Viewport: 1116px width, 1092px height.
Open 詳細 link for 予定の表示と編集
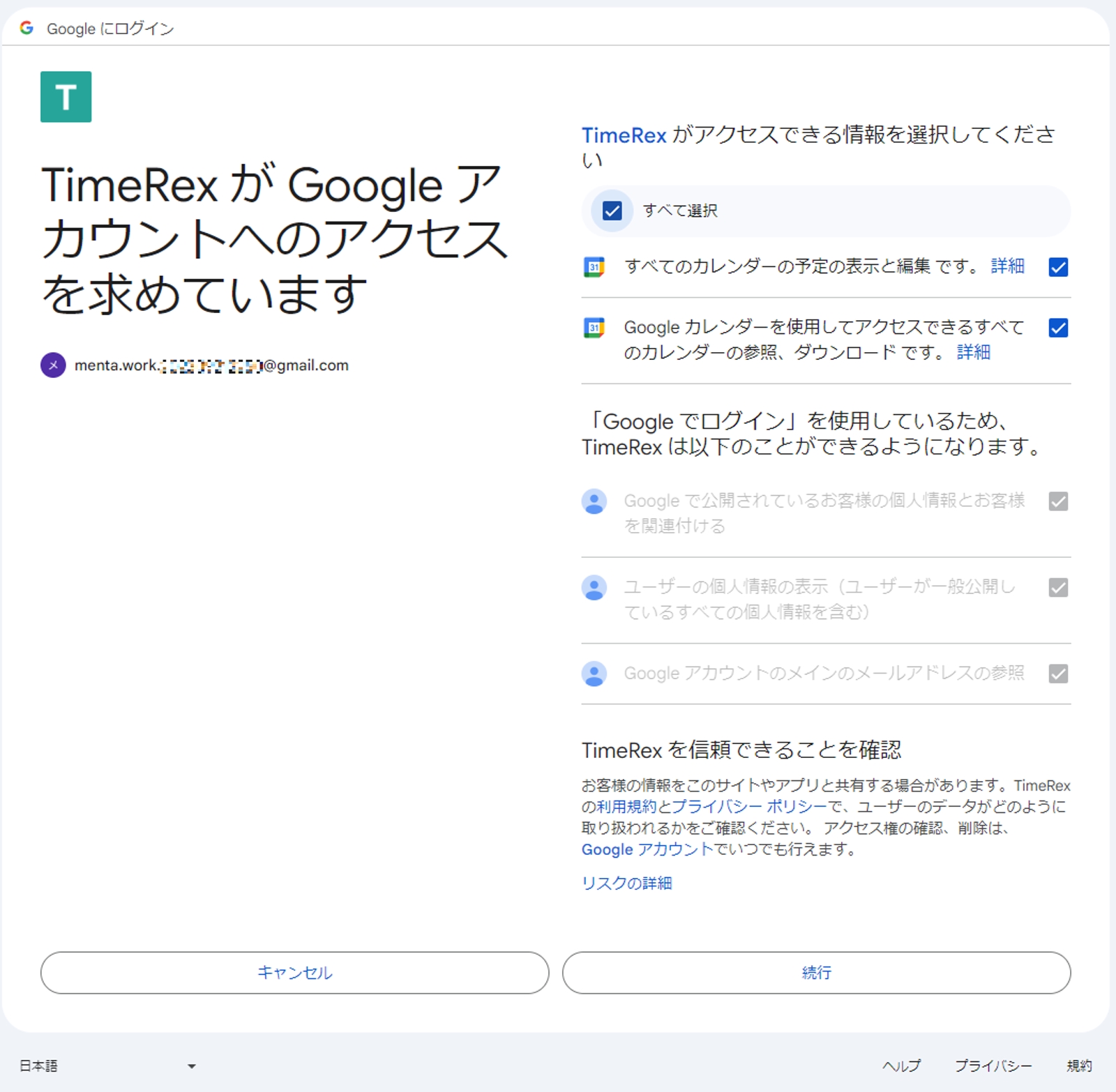[x=1008, y=266]
